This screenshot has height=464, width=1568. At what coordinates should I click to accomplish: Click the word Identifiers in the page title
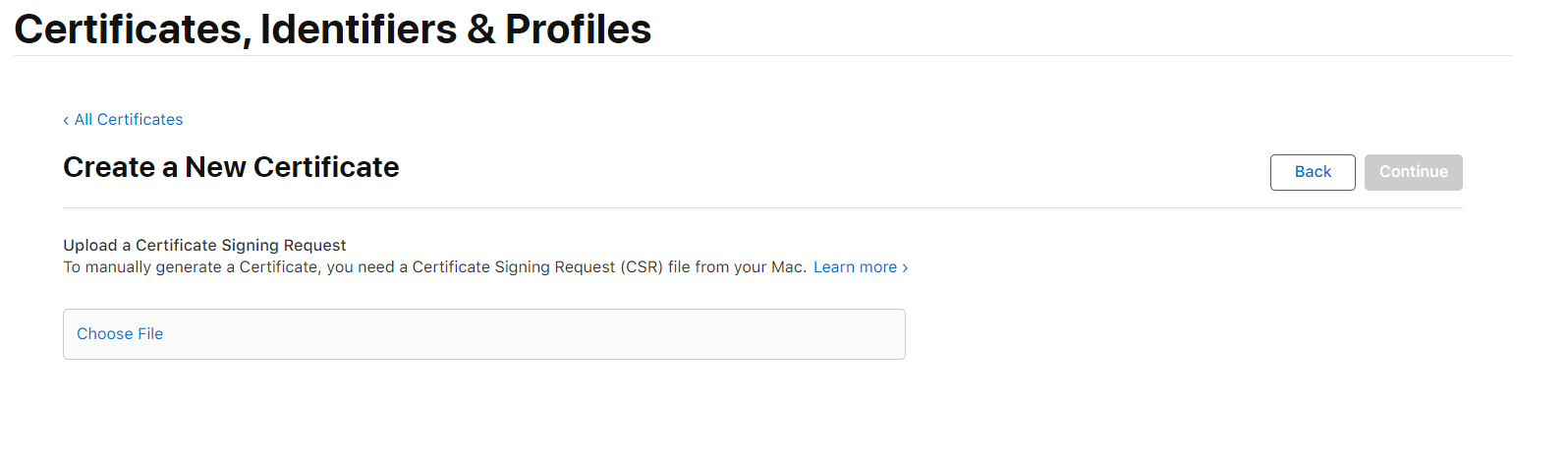[359, 29]
